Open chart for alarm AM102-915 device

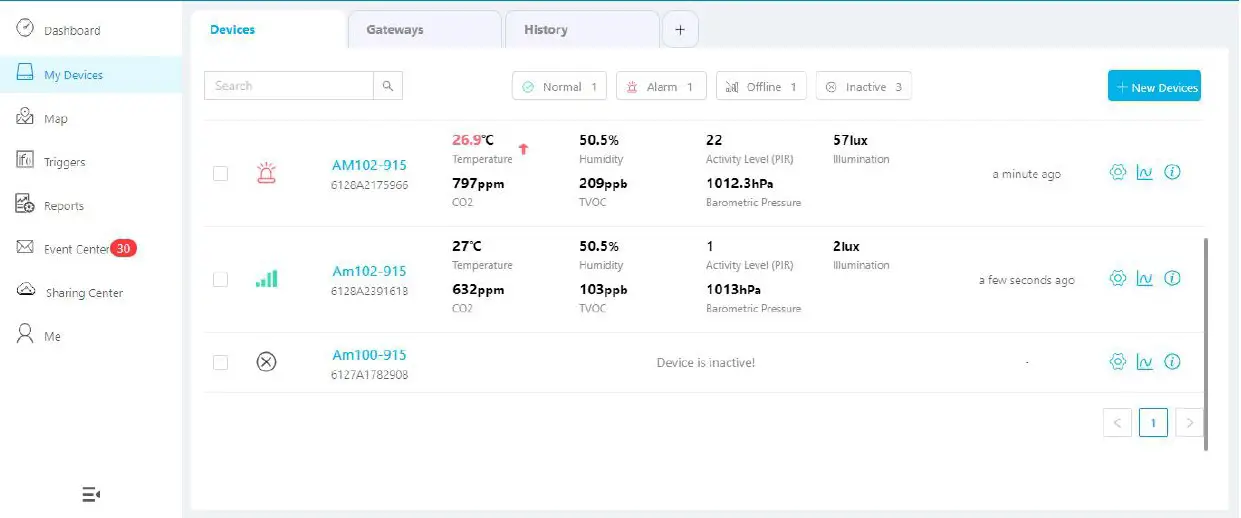1145,172
